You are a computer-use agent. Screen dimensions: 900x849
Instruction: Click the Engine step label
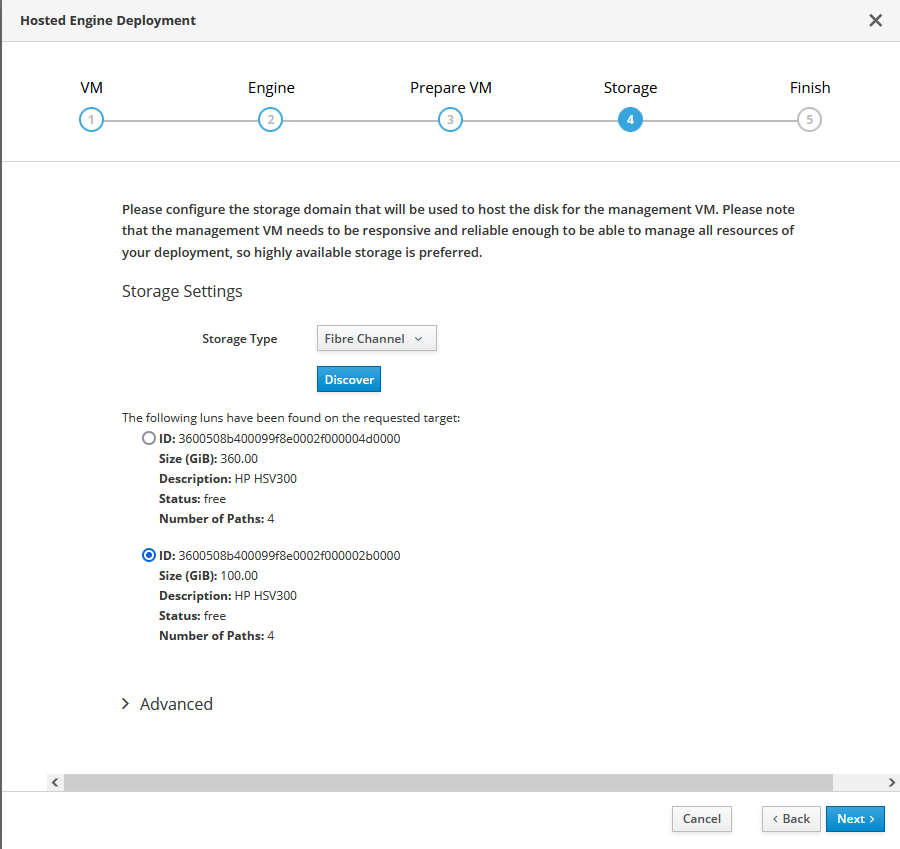271,88
